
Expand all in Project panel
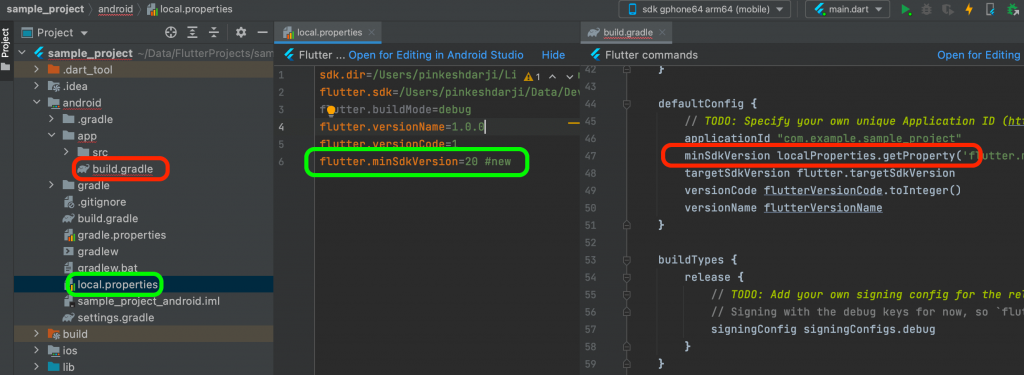coord(193,33)
